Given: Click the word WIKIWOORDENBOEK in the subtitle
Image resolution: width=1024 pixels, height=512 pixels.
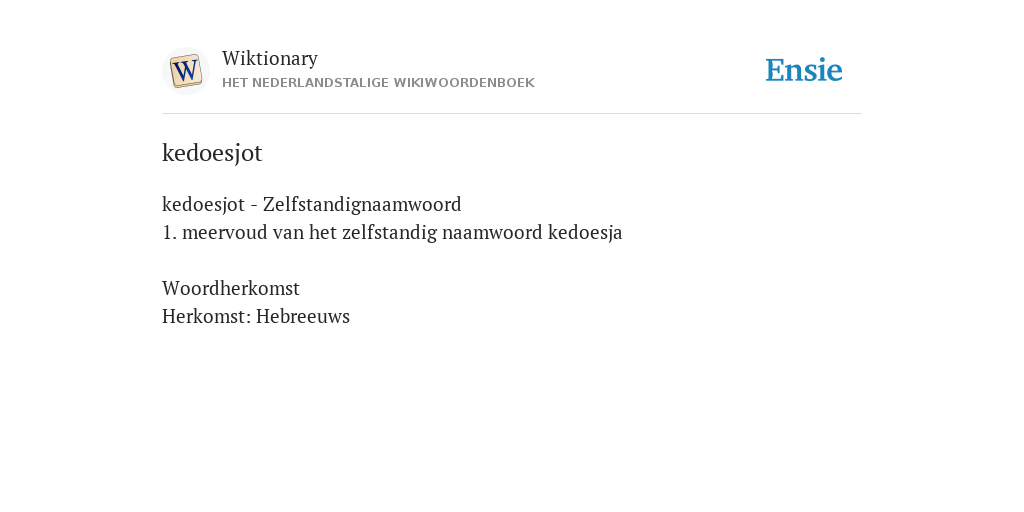Looking at the screenshot, I should (464, 83).
